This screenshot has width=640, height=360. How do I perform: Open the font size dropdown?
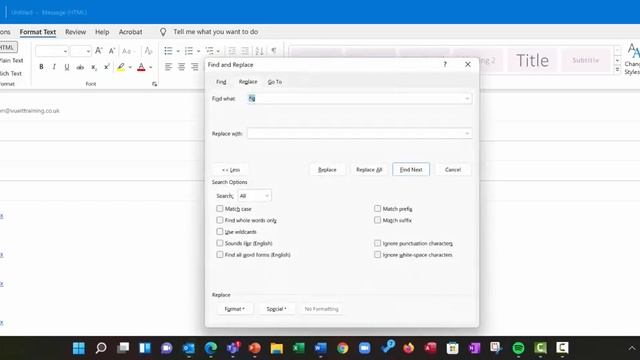(x=88, y=51)
